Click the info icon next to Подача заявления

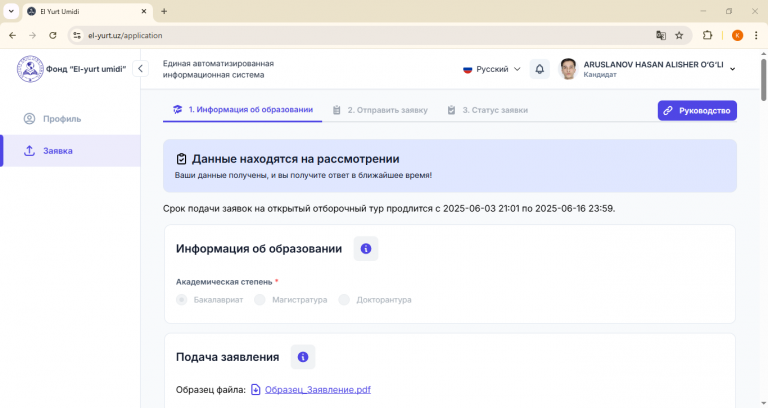pyautogui.click(x=303, y=357)
